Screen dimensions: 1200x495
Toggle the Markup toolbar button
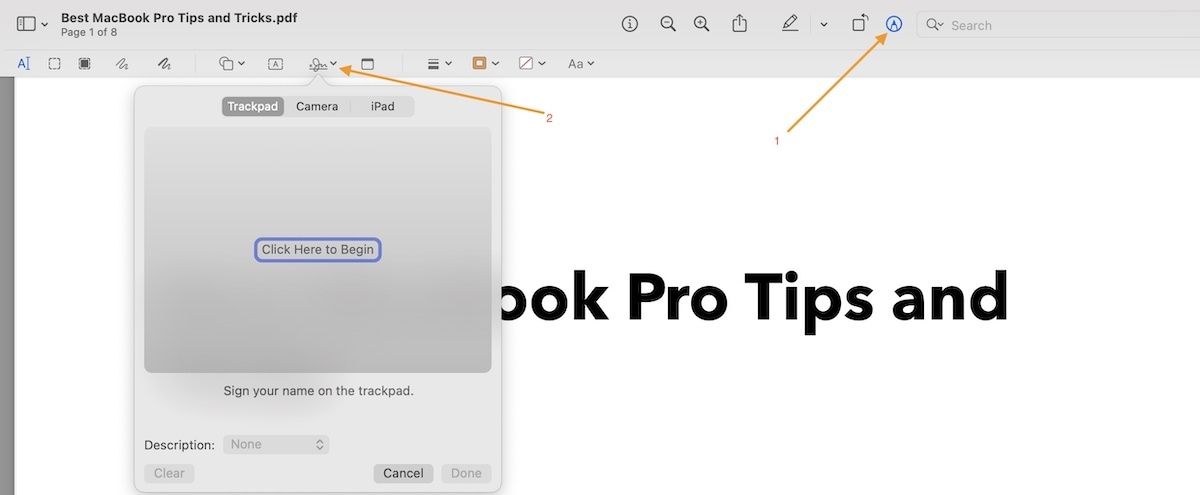point(894,24)
